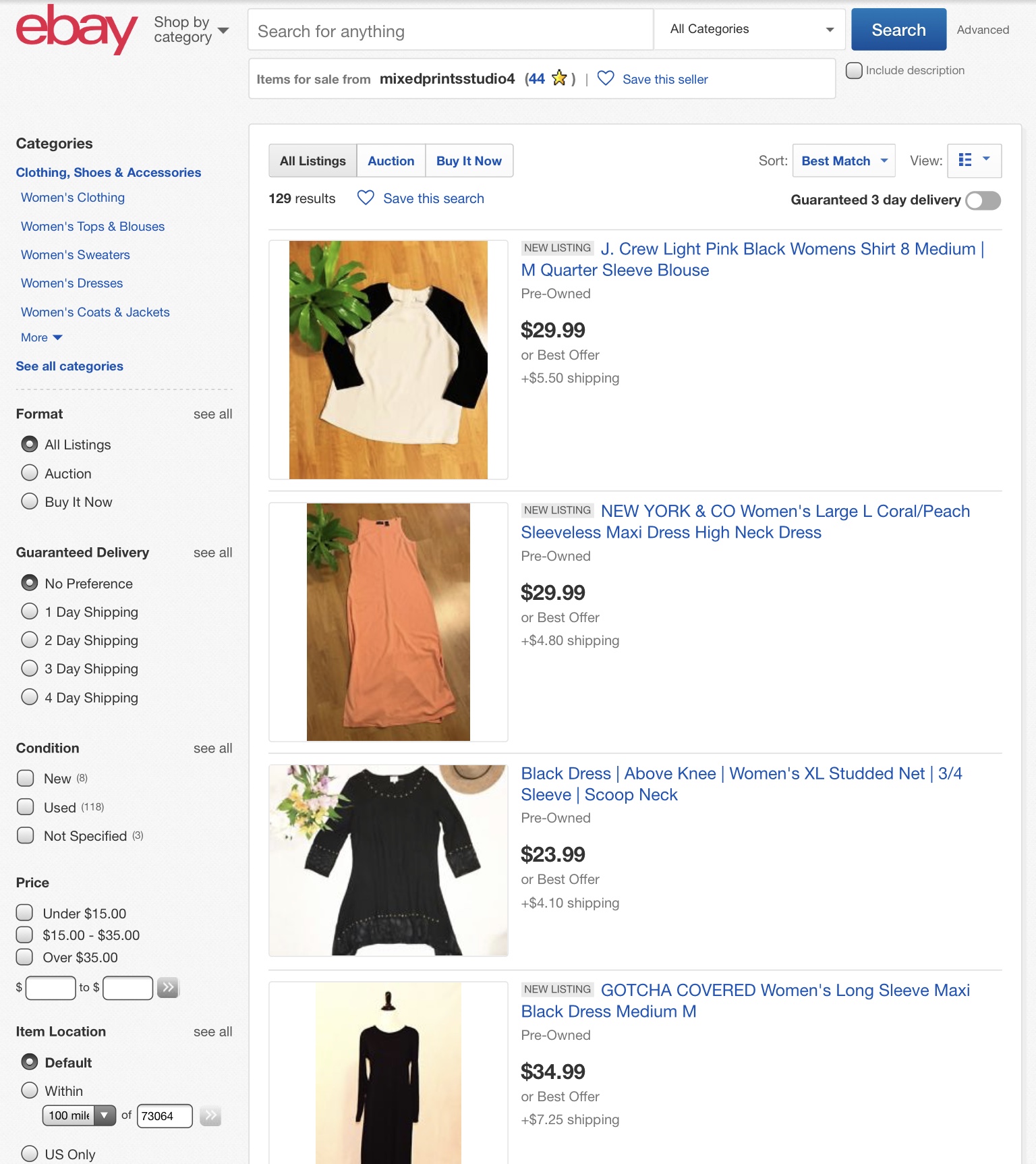The image size is (1036, 1164).
Task: Open Clothing, Shoes & Accessories category
Action: coord(108,172)
